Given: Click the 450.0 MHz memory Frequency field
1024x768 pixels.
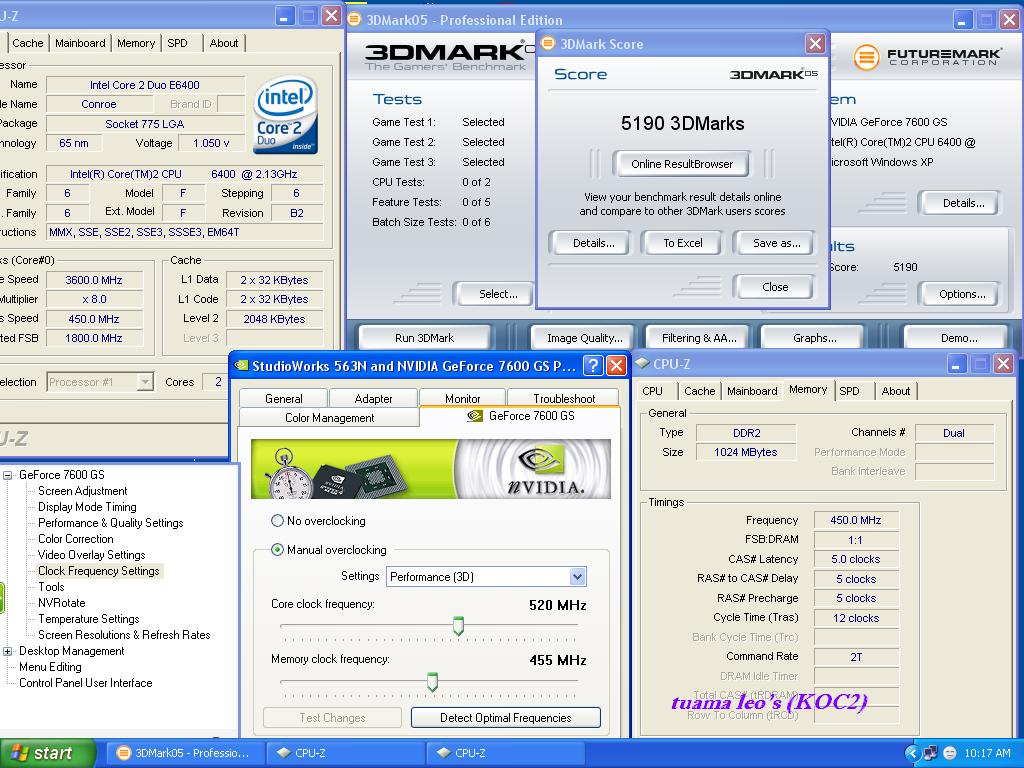Looking at the screenshot, I should coord(856,520).
